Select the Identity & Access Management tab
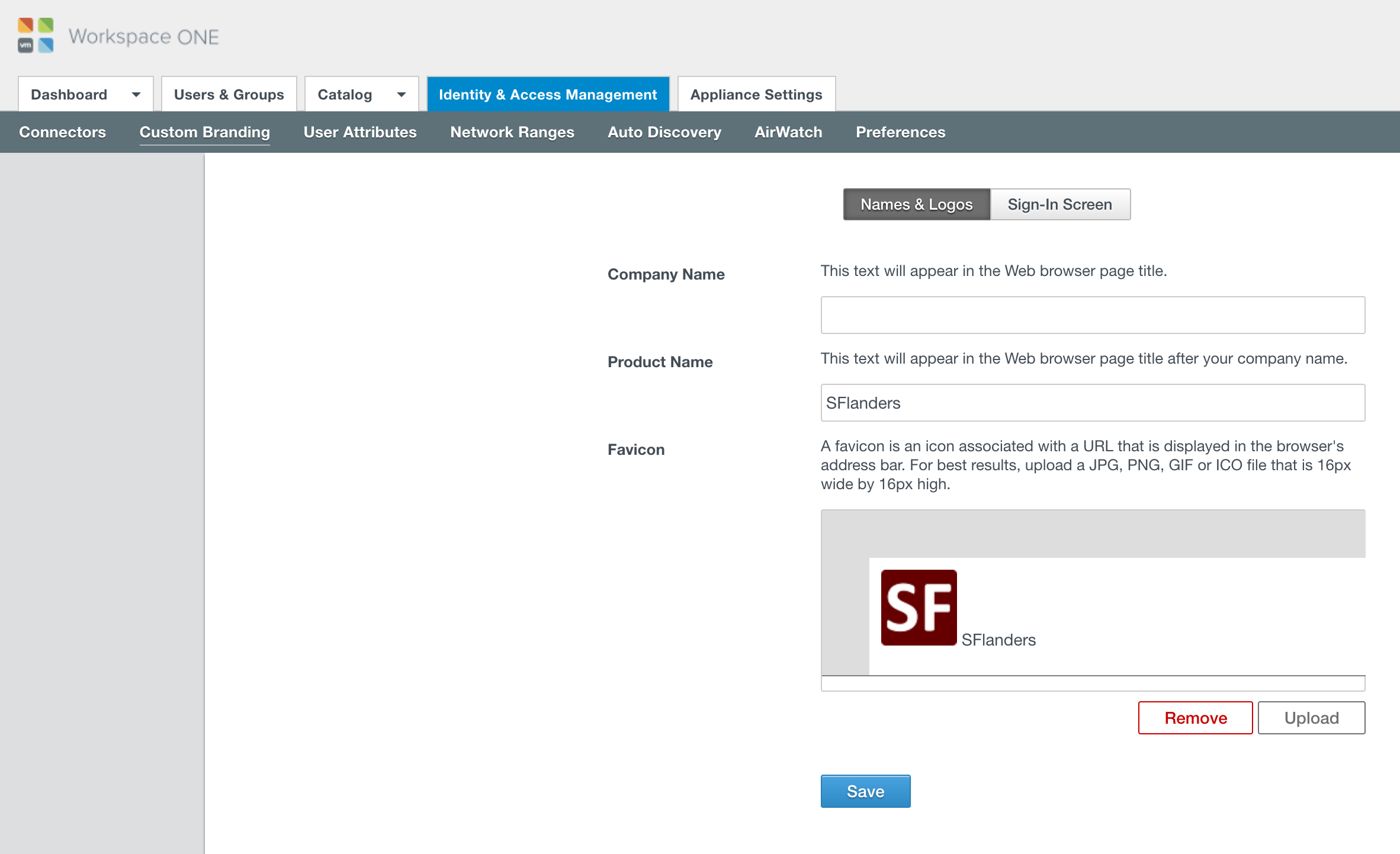The image size is (1400, 854). (547, 95)
